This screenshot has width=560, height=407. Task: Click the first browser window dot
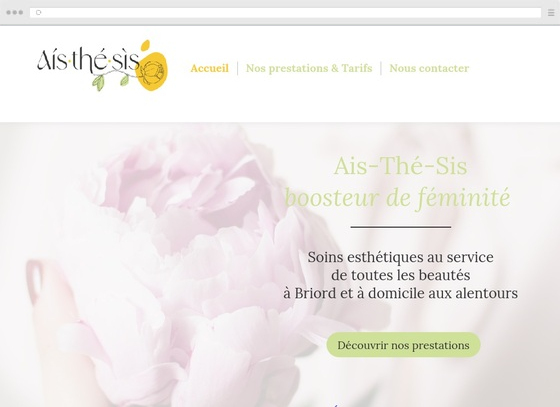coord(9,12)
